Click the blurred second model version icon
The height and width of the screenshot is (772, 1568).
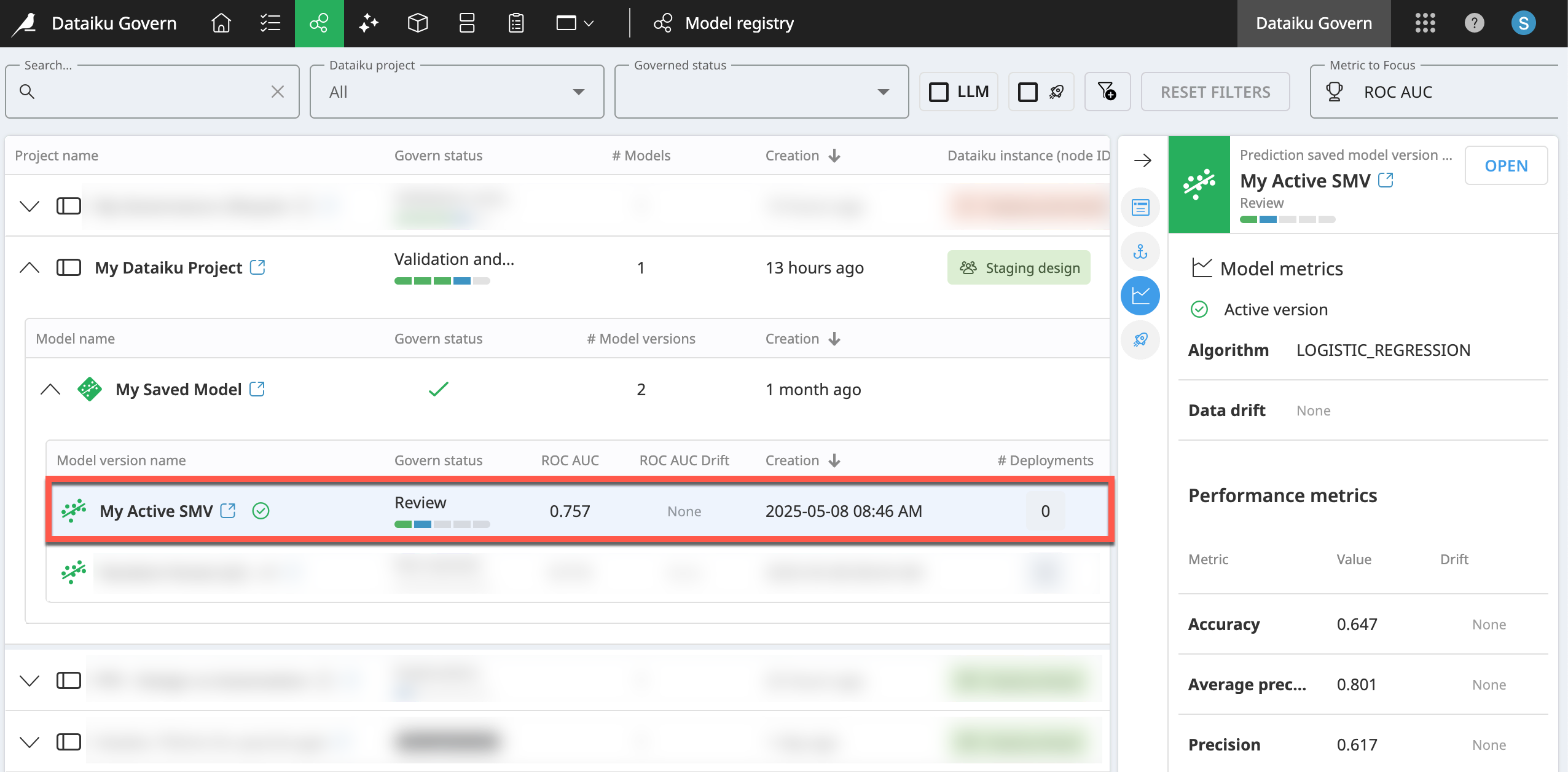(x=74, y=572)
